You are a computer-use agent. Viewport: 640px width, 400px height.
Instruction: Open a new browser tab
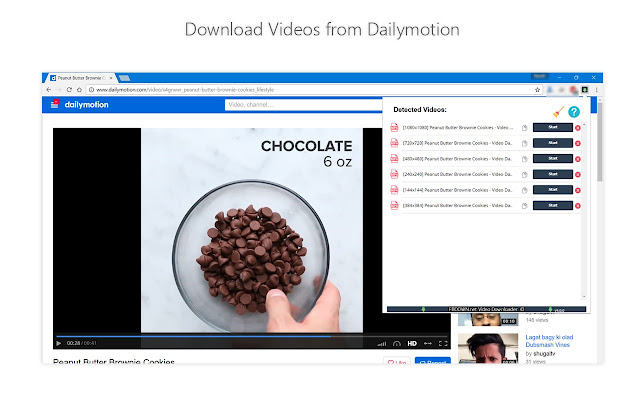pos(124,78)
